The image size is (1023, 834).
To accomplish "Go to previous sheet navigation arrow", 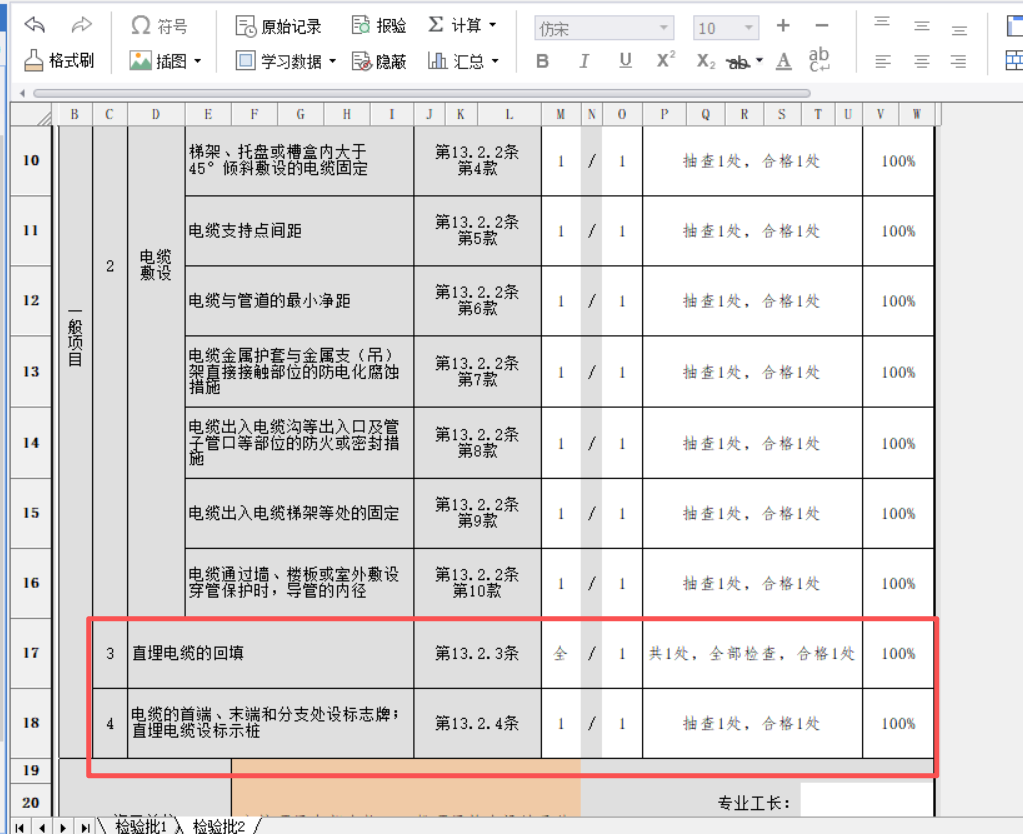I will (x=42, y=827).
